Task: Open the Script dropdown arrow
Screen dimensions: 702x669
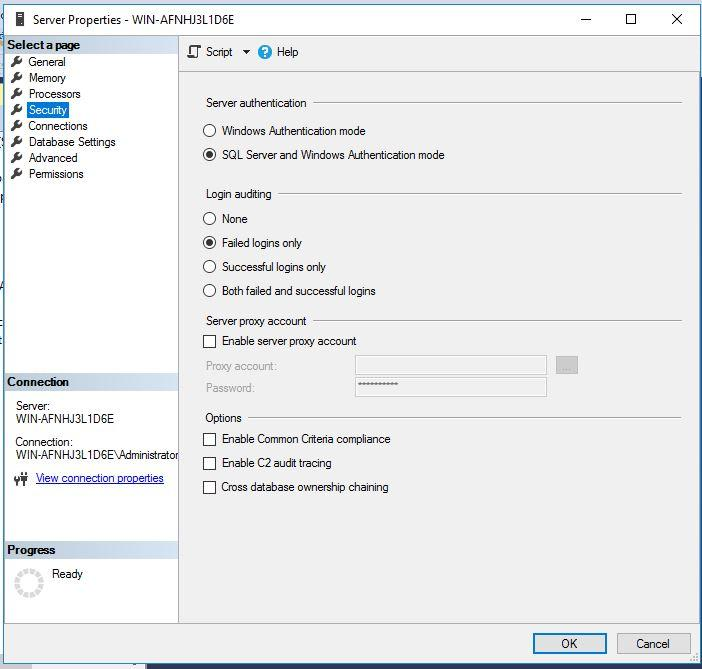Action: tap(246, 52)
